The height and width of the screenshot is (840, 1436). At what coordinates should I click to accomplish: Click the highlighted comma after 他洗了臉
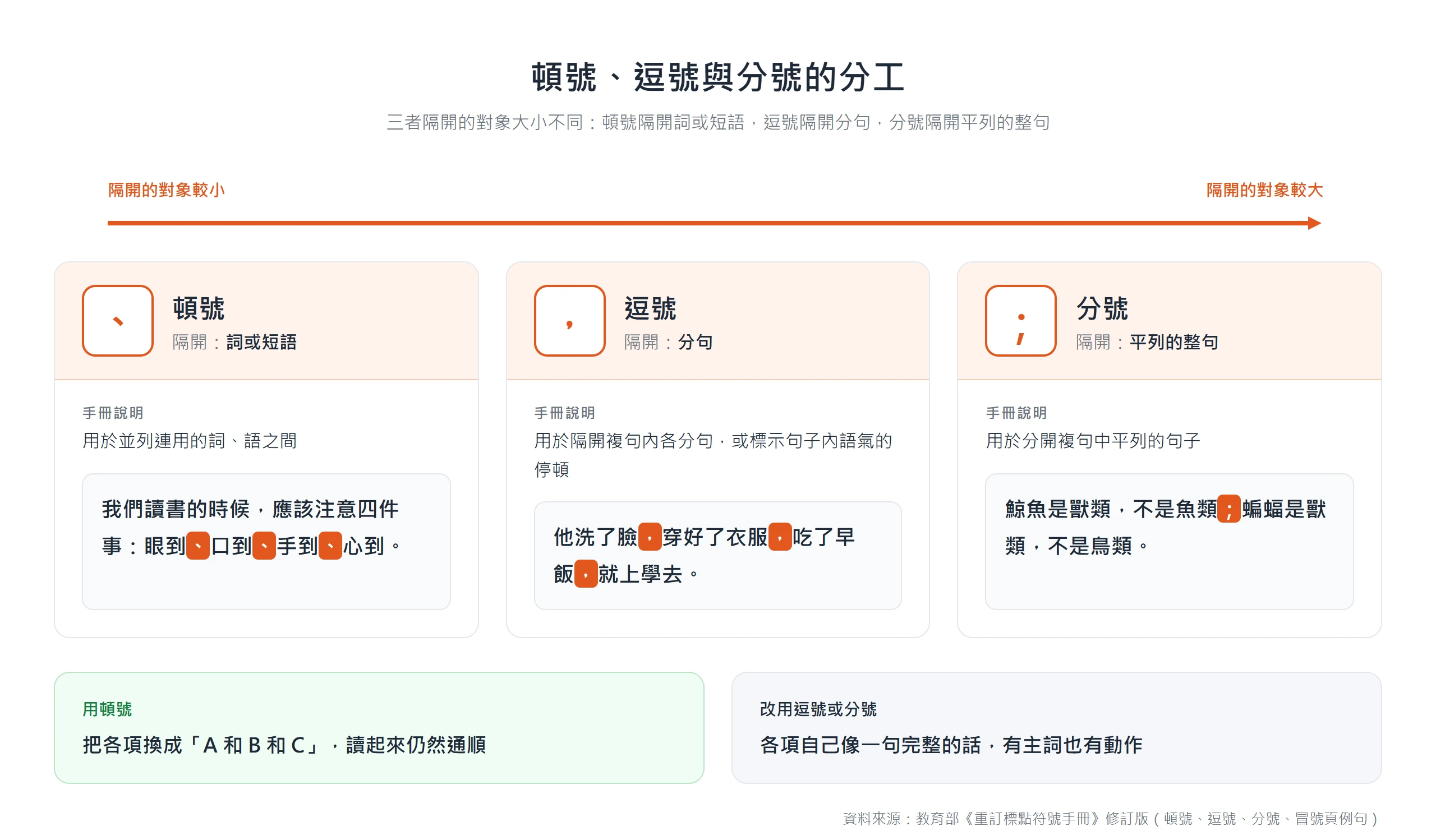[650, 537]
